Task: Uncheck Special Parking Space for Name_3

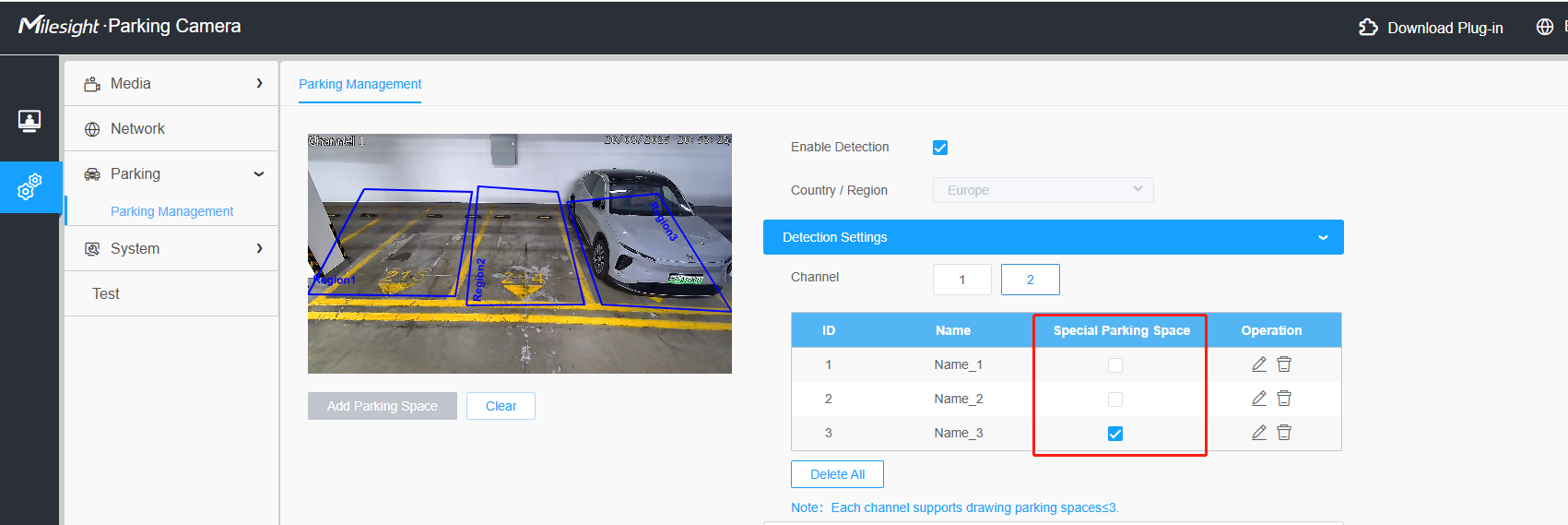Action: coord(1115,434)
